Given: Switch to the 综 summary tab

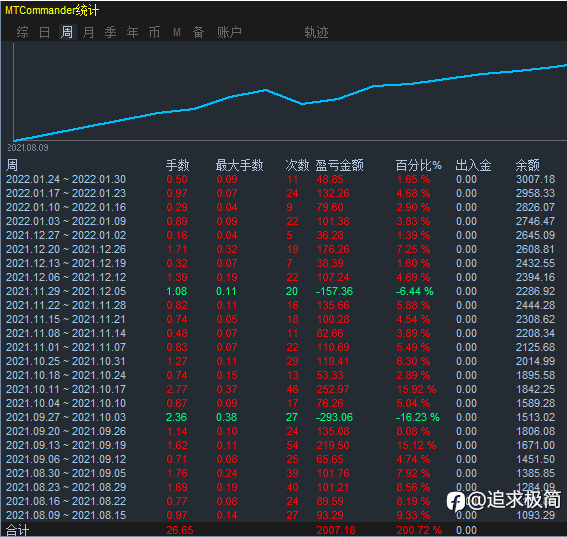Looking at the screenshot, I should 22,32.
